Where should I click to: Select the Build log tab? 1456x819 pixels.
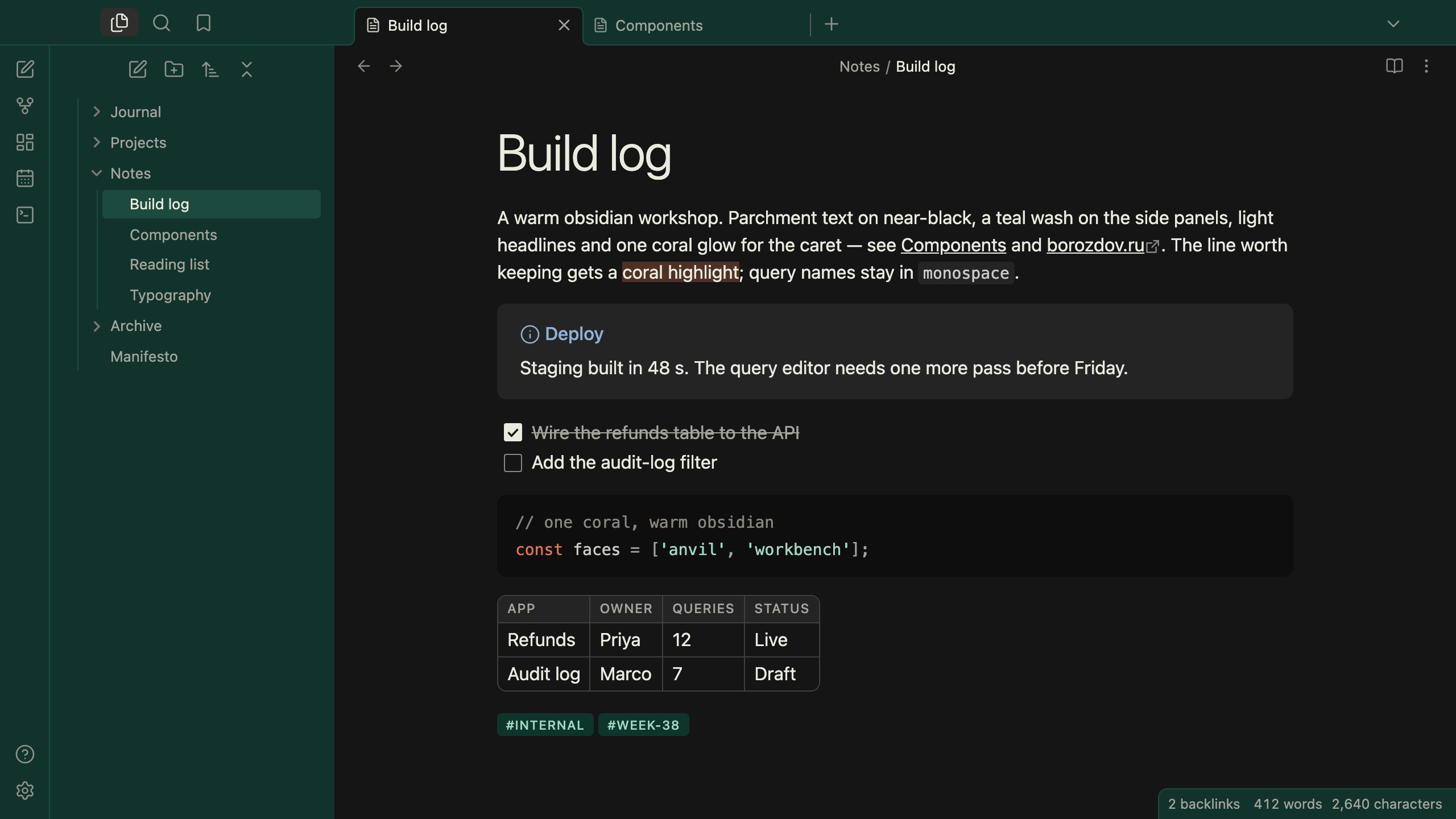469,26
